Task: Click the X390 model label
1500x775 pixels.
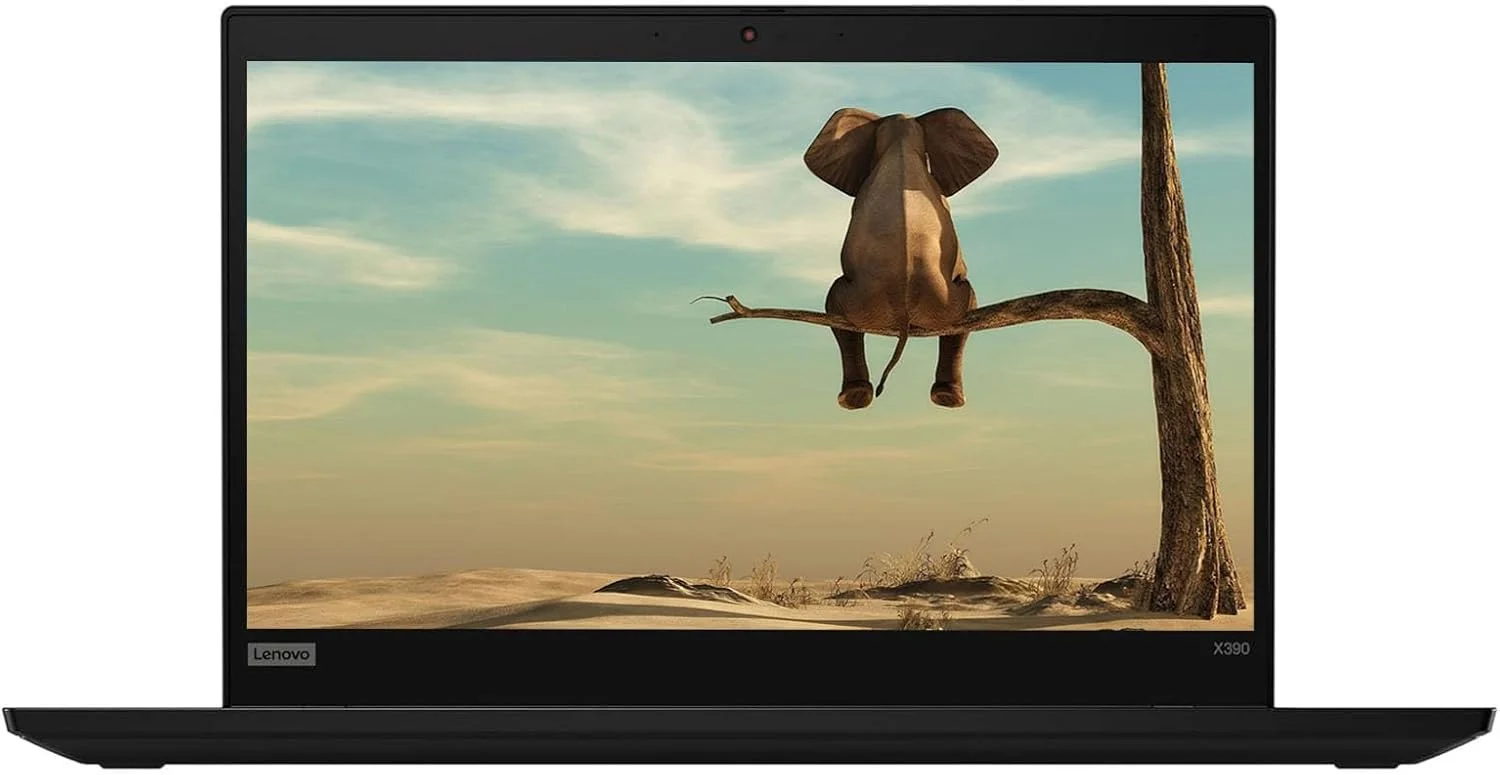Action: (x=1230, y=649)
